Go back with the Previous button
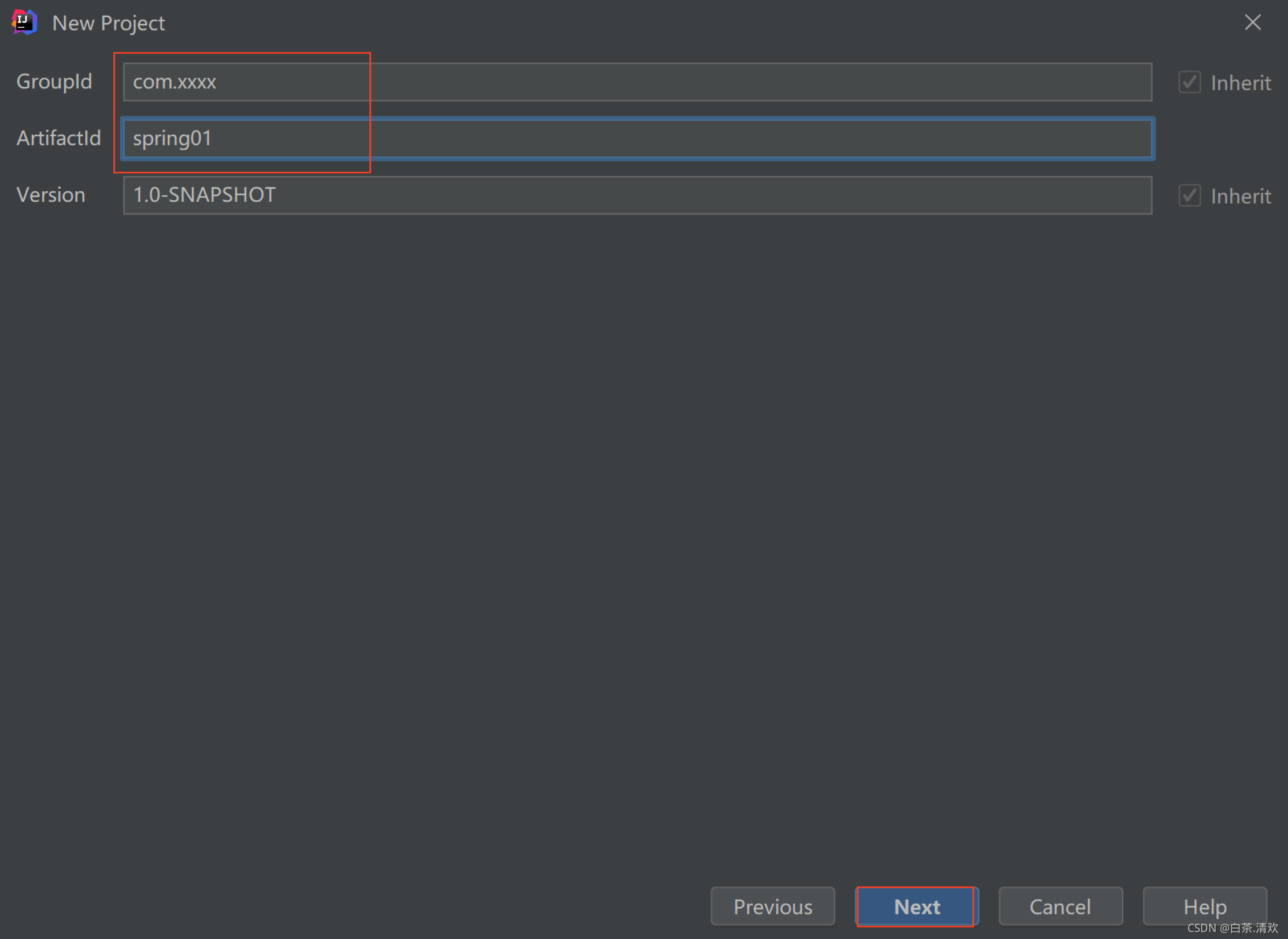Image resolution: width=1288 pixels, height=939 pixels. (x=772, y=906)
